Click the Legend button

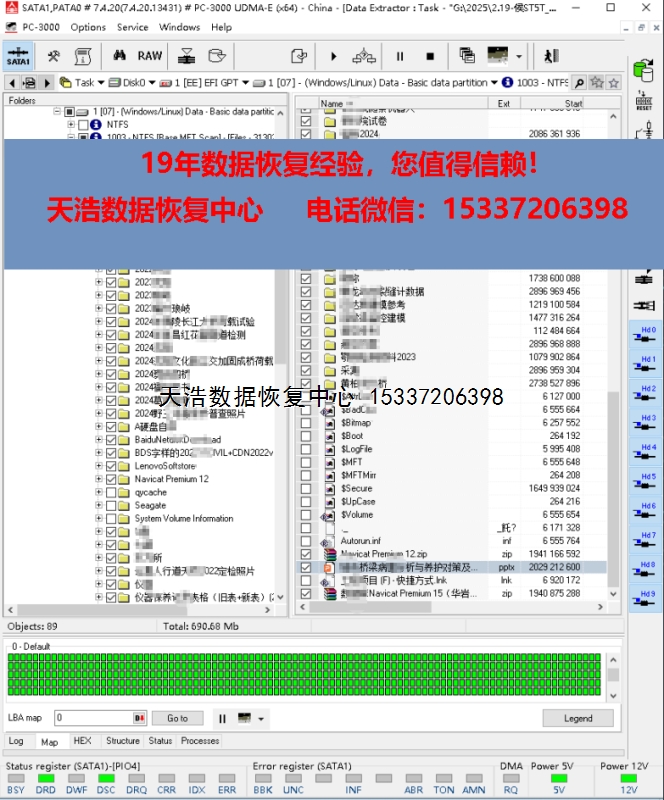[577, 718]
